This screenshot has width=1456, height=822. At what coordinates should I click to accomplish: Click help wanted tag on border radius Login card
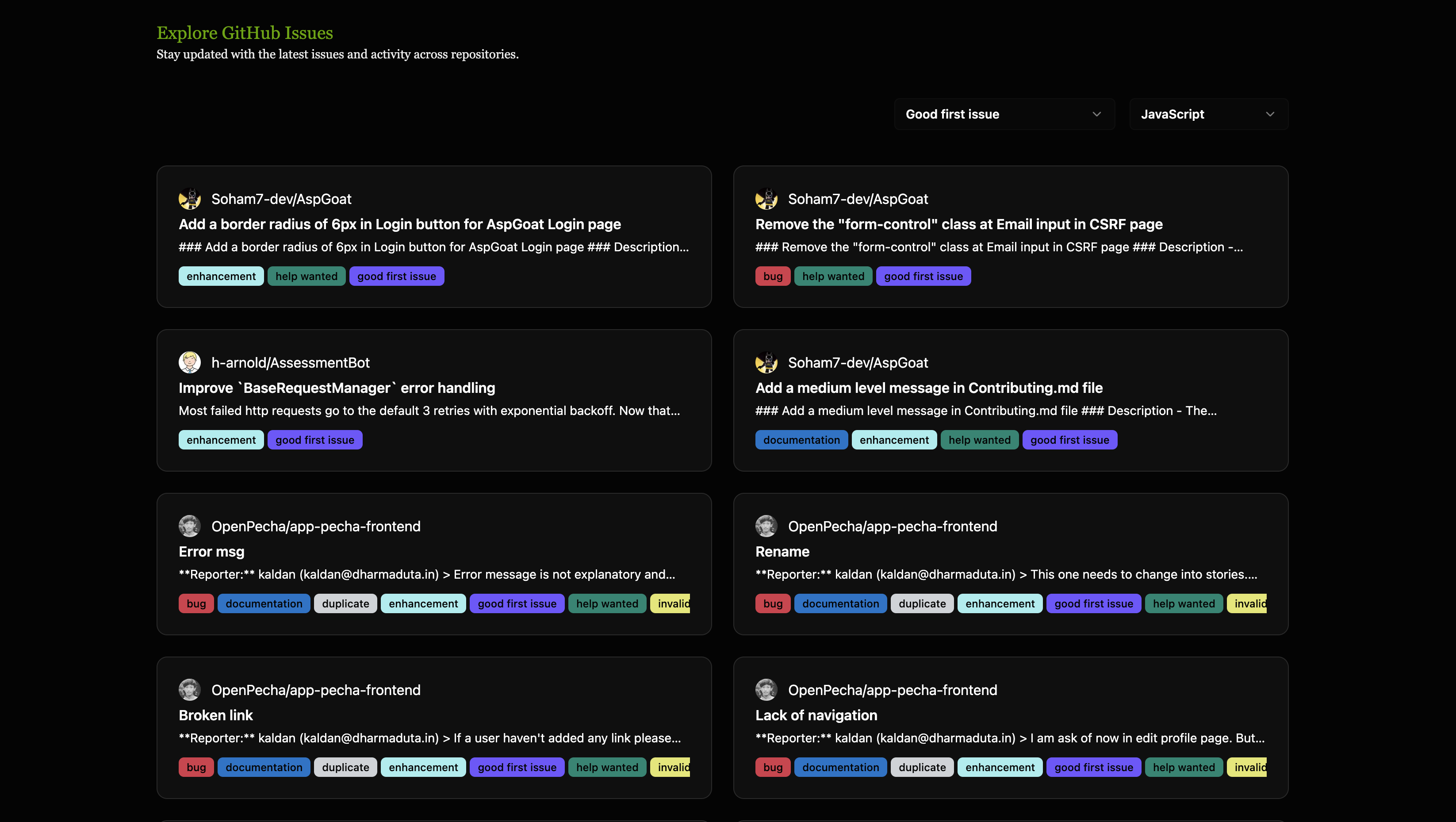pyautogui.click(x=307, y=276)
